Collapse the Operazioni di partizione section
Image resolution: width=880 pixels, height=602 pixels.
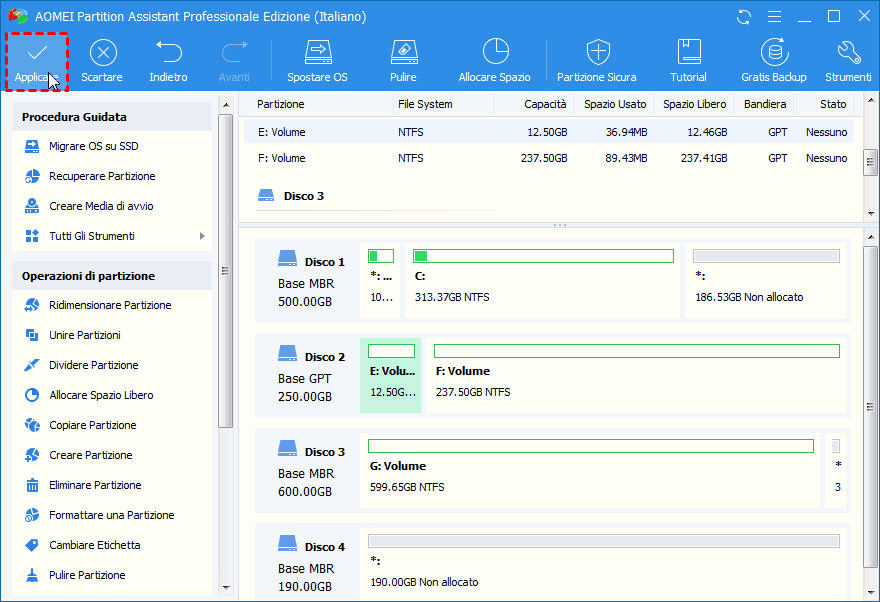112,276
